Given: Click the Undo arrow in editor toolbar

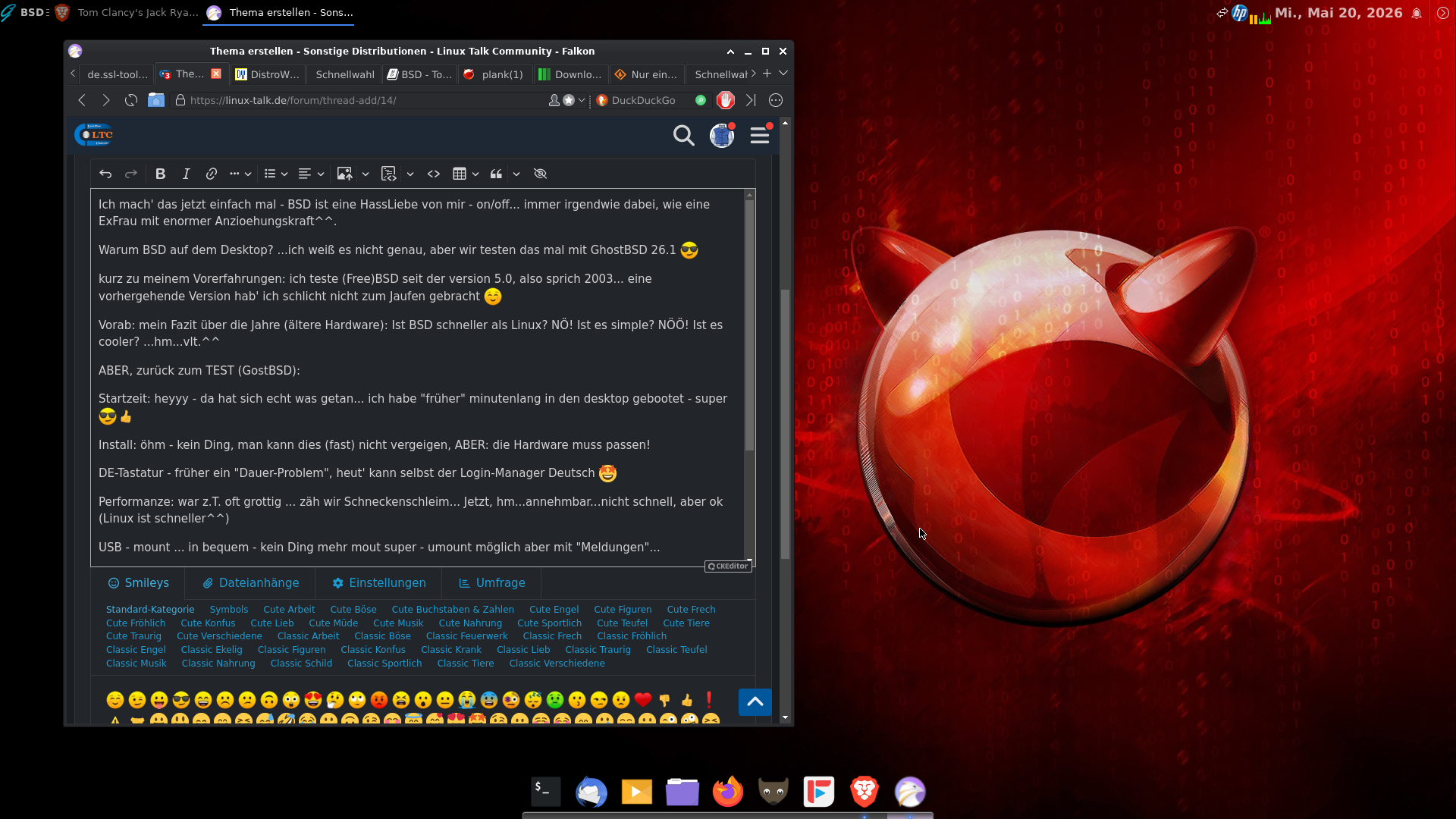Looking at the screenshot, I should coord(105,174).
